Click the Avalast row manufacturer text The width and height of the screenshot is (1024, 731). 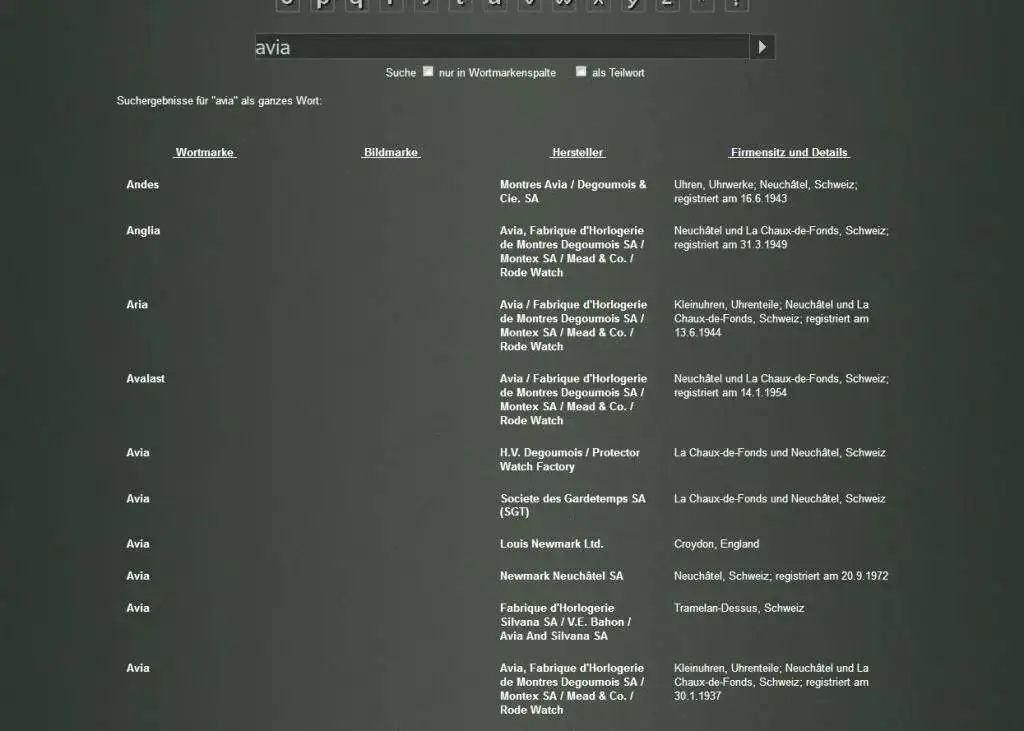[573, 399]
